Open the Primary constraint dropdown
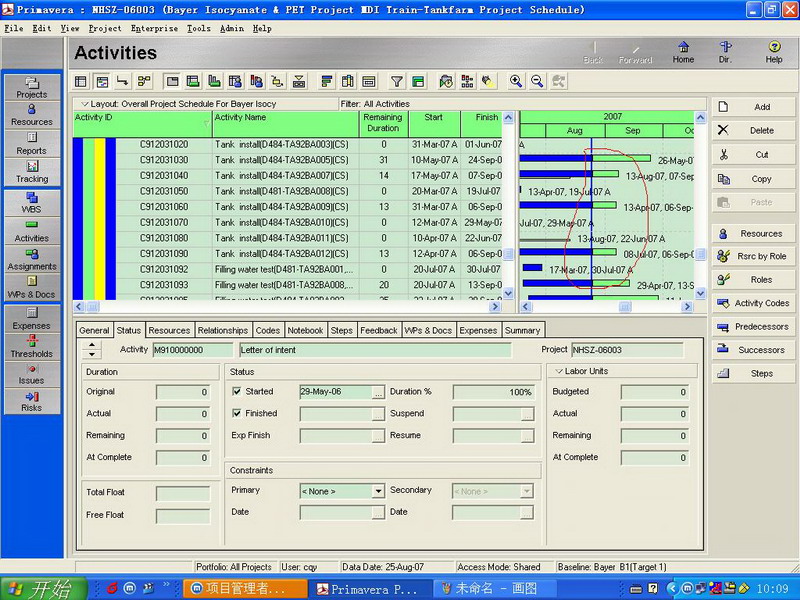The image size is (800, 600). (x=378, y=491)
